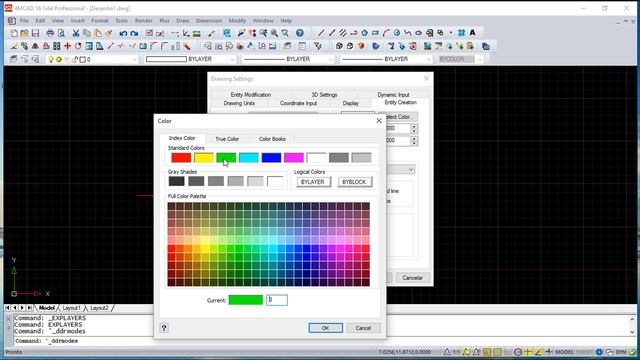The height and width of the screenshot is (360, 640).
Task: Open the Format menu
Action: 100,20
